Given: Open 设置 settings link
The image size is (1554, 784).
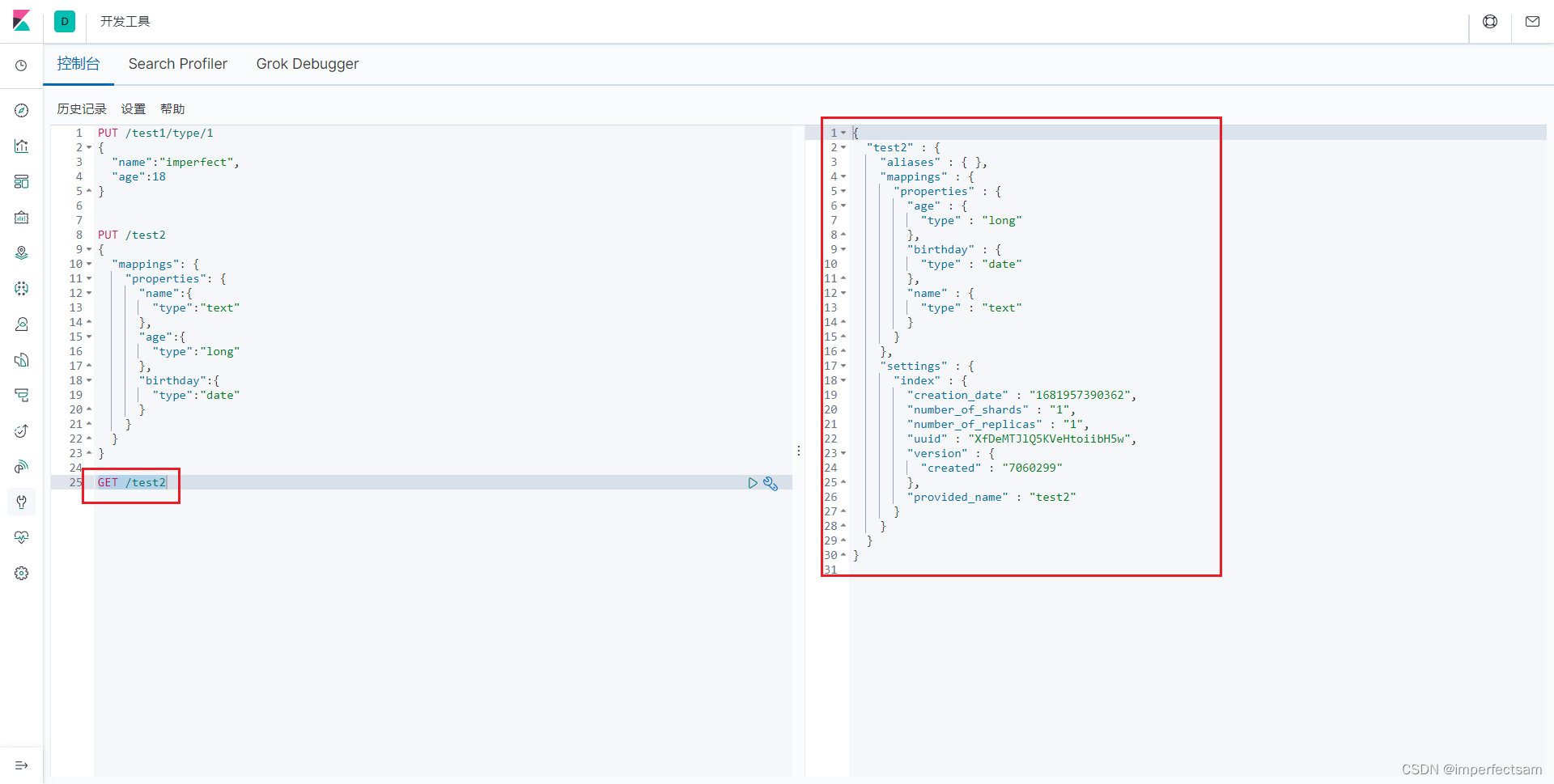Looking at the screenshot, I should coord(134,109).
